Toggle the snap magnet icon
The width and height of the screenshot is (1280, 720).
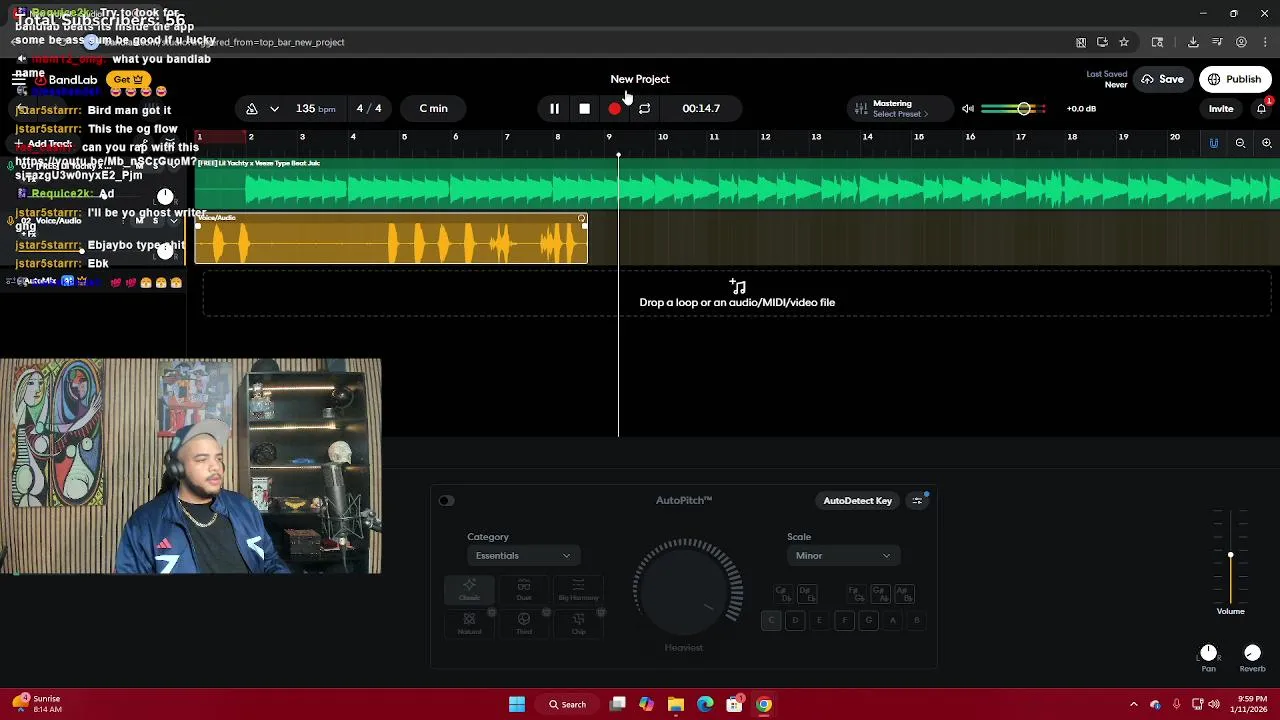coord(1214,143)
